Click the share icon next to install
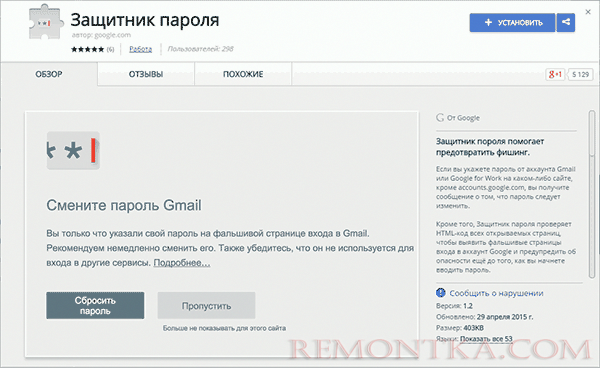 coord(566,23)
